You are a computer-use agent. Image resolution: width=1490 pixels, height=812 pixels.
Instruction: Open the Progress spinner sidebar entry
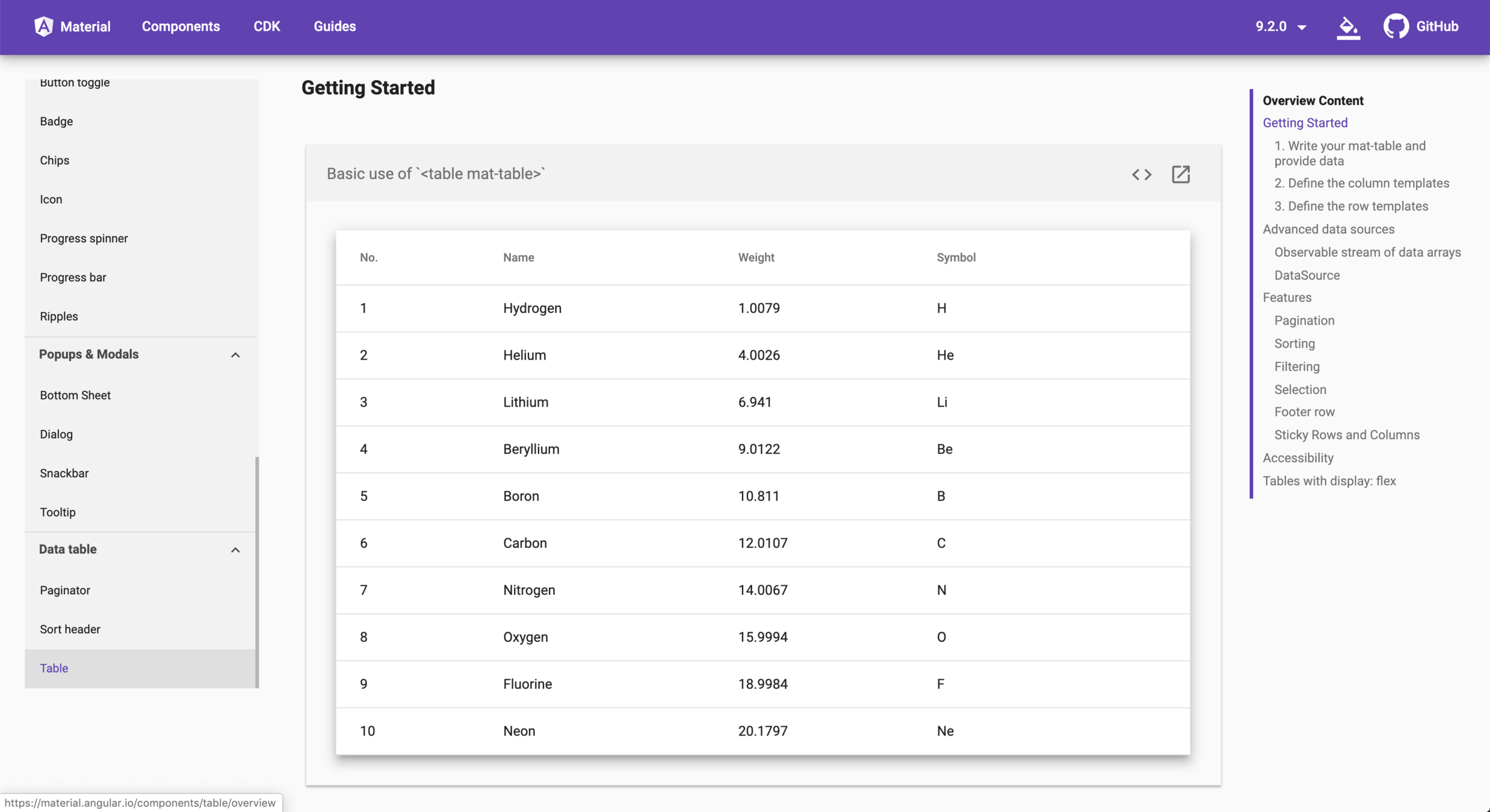[84, 238]
